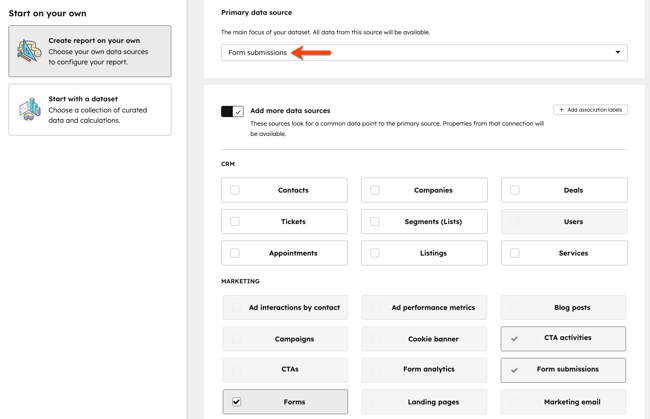Click the Users data source tile
Image resolution: width=650 pixels, height=419 pixels.
click(564, 222)
